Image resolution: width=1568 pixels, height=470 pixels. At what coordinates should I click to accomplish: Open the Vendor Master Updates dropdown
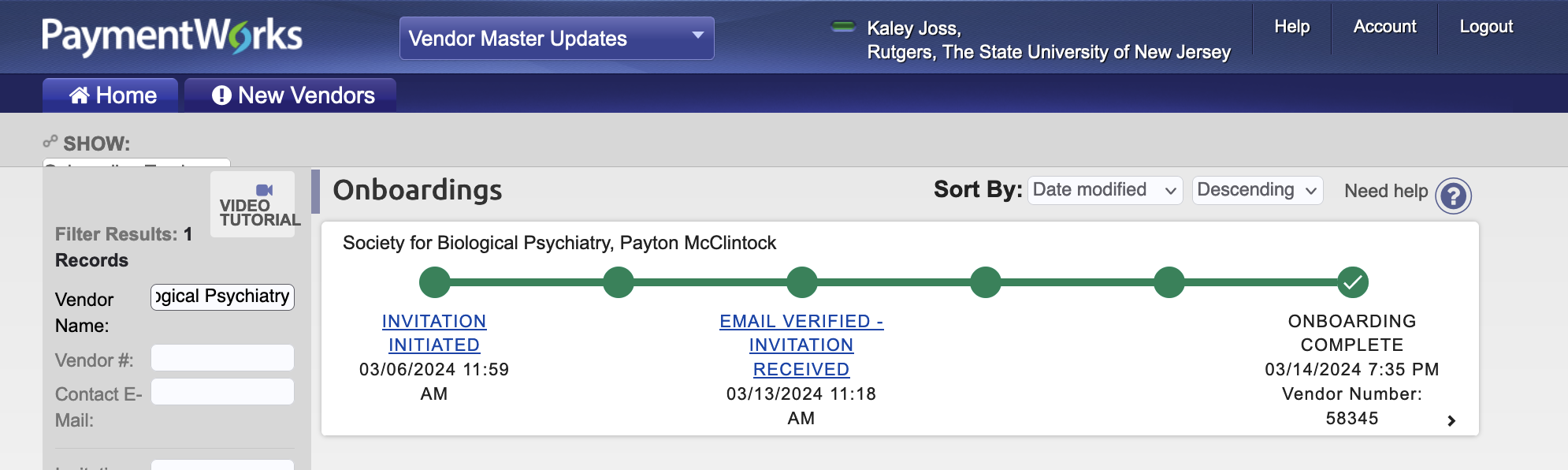click(557, 38)
